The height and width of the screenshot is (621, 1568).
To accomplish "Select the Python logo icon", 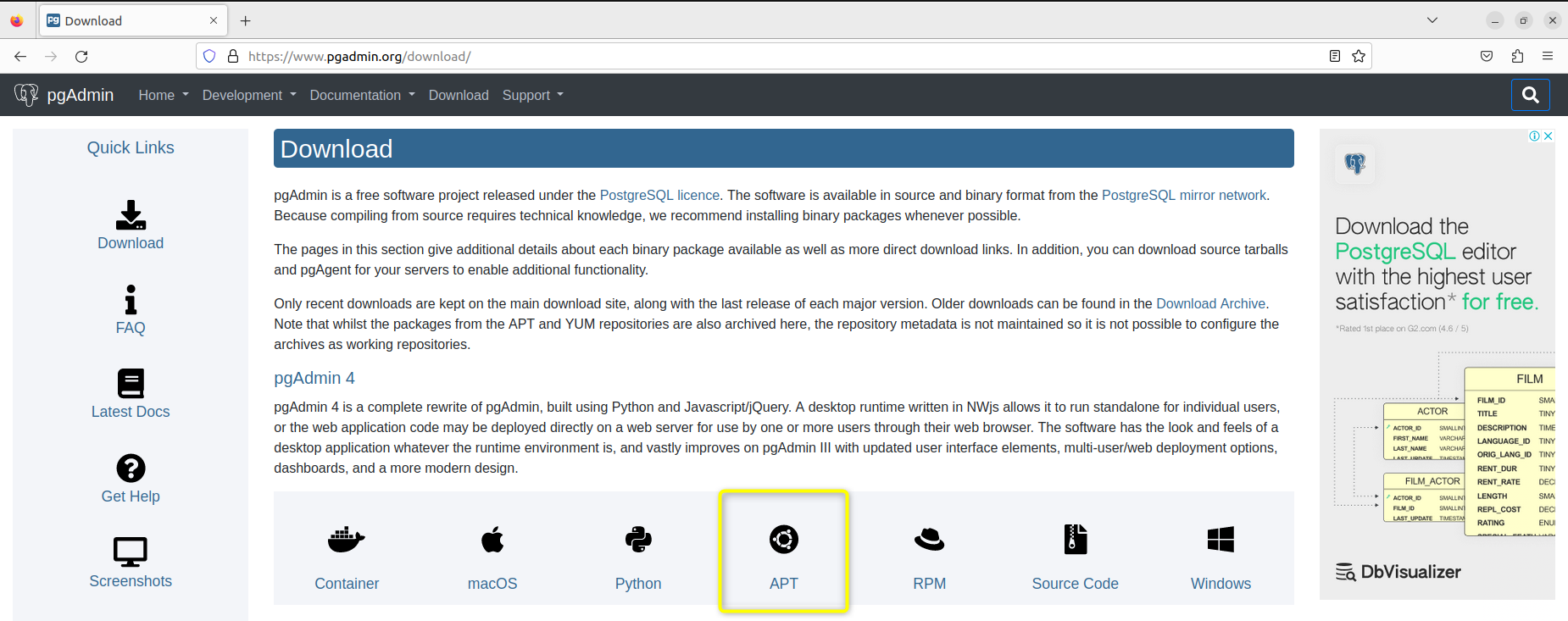I will pos(638,540).
